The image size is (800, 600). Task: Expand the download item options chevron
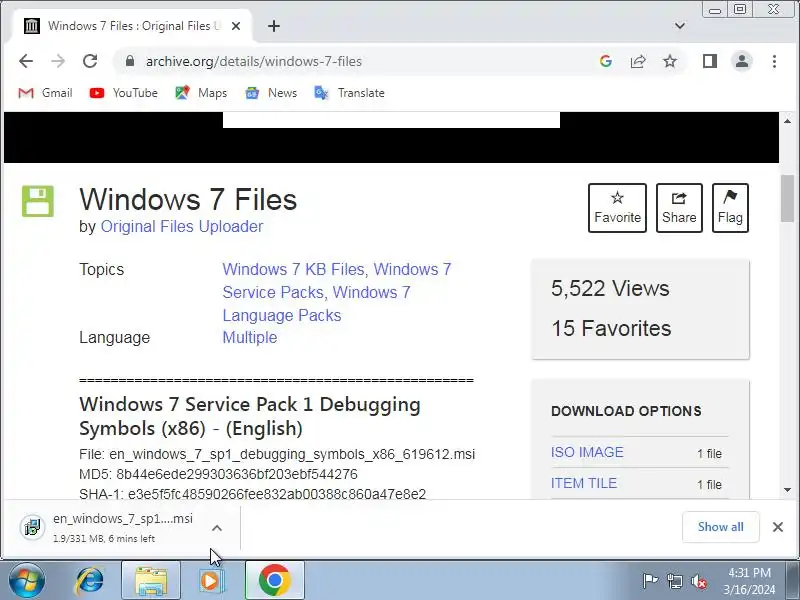217,528
